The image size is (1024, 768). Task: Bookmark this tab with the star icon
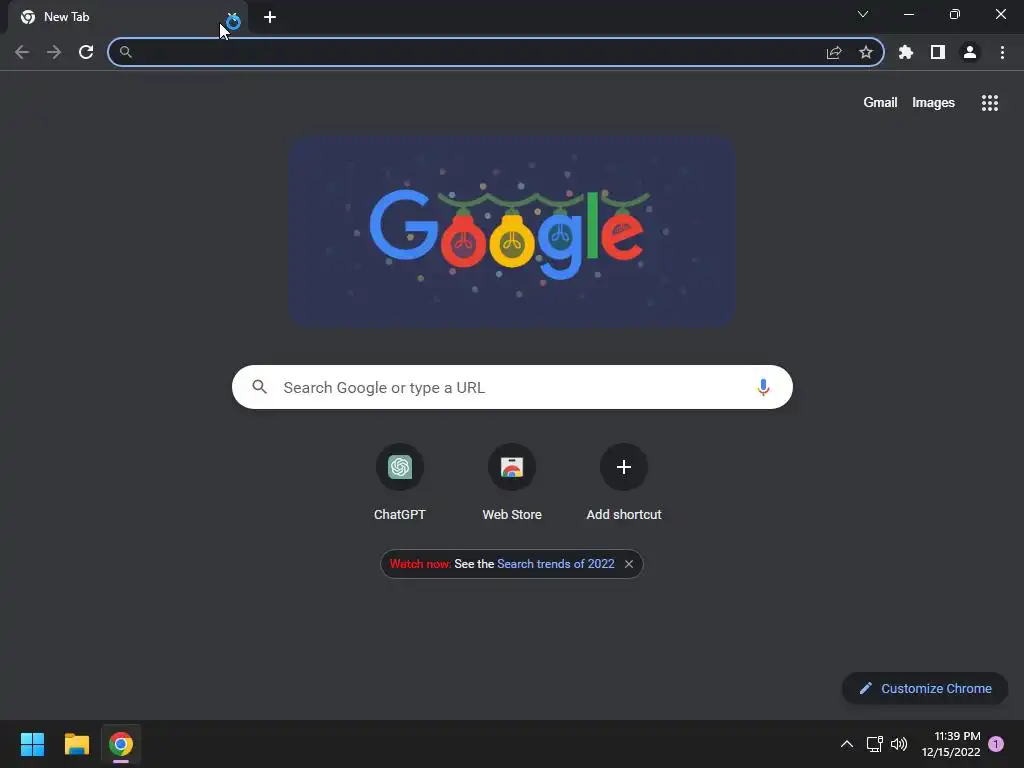(x=866, y=52)
